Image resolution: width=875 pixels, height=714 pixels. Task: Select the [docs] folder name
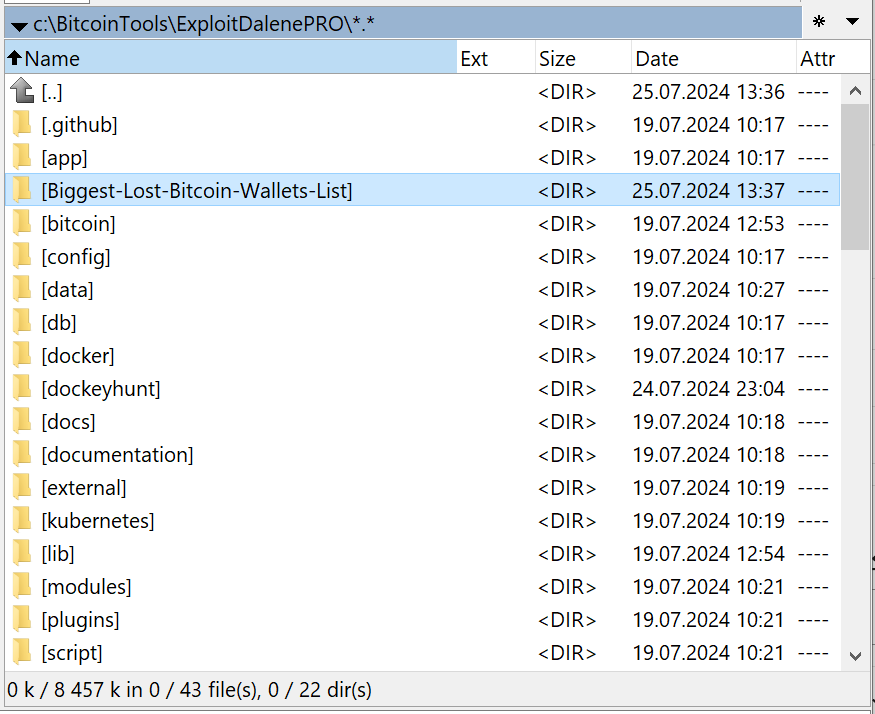click(69, 421)
